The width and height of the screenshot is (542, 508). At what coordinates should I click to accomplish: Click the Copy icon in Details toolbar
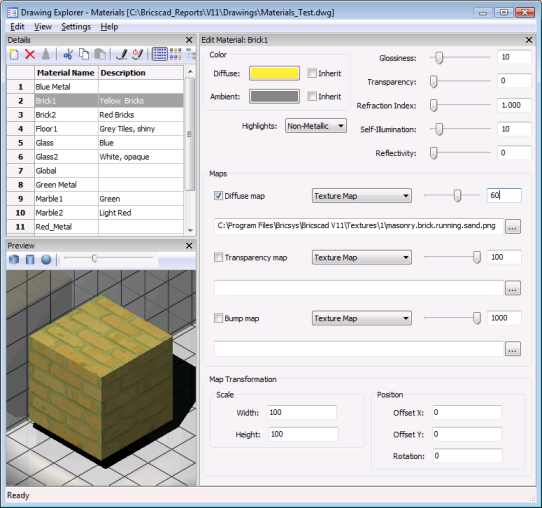pos(84,54)
